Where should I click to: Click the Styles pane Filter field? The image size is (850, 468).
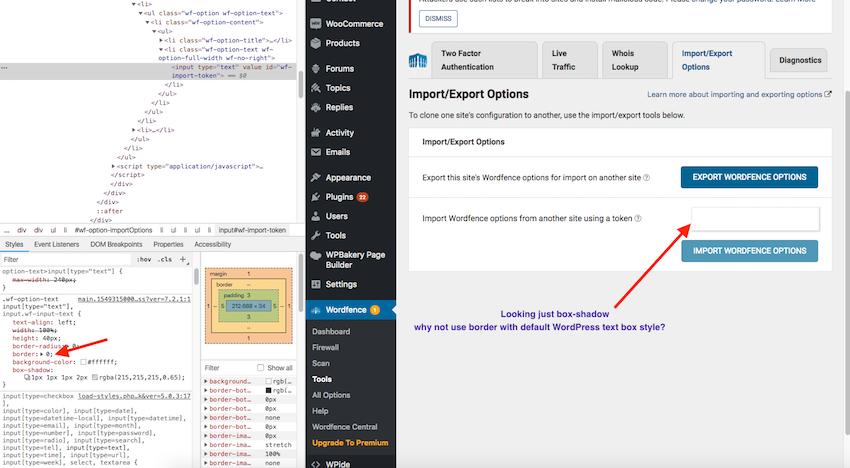tap(67, 260)
